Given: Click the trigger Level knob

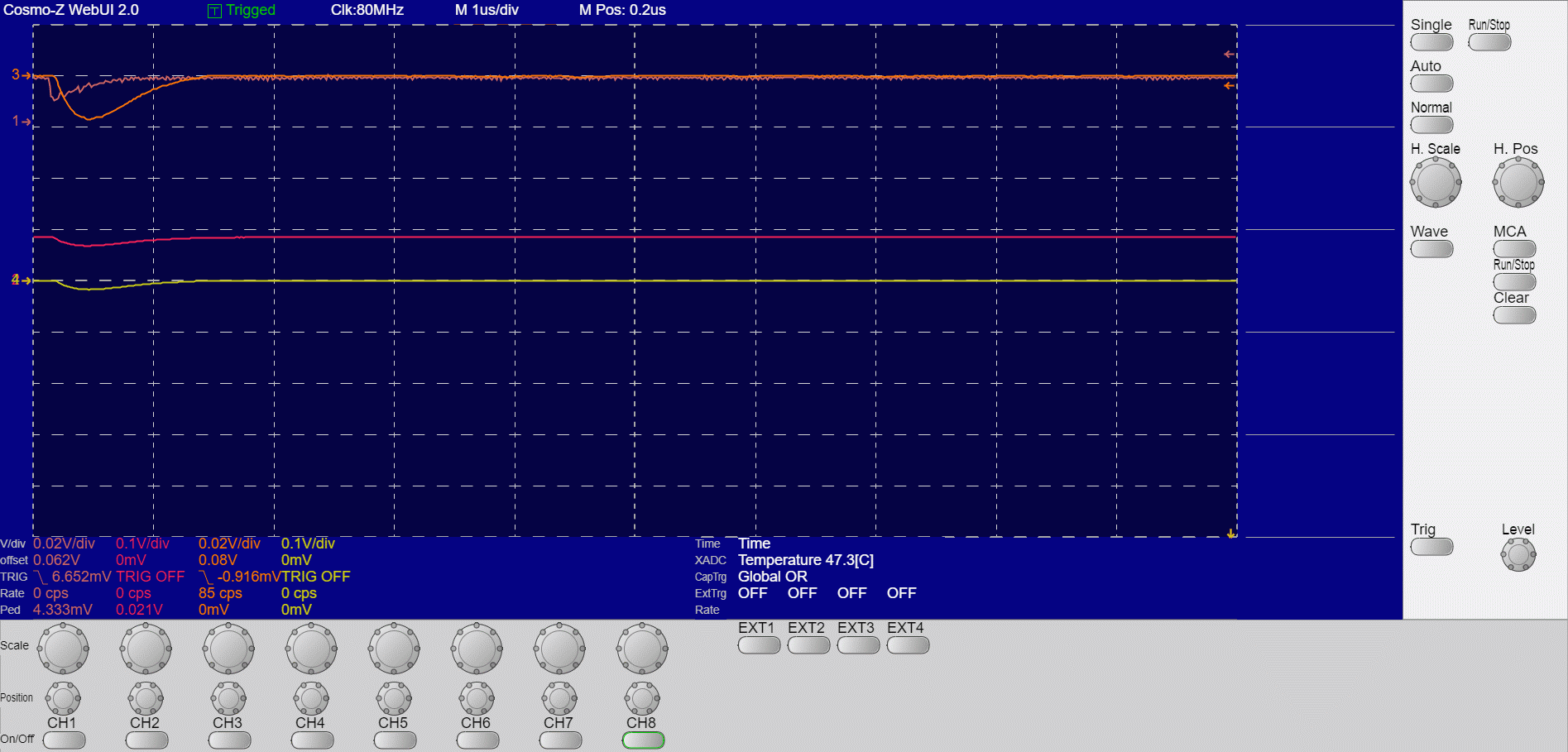Looking at the screenshot, I should (1518, 554).
